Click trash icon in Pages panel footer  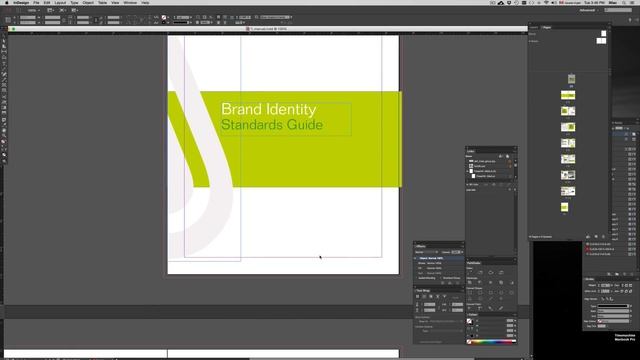603,236
